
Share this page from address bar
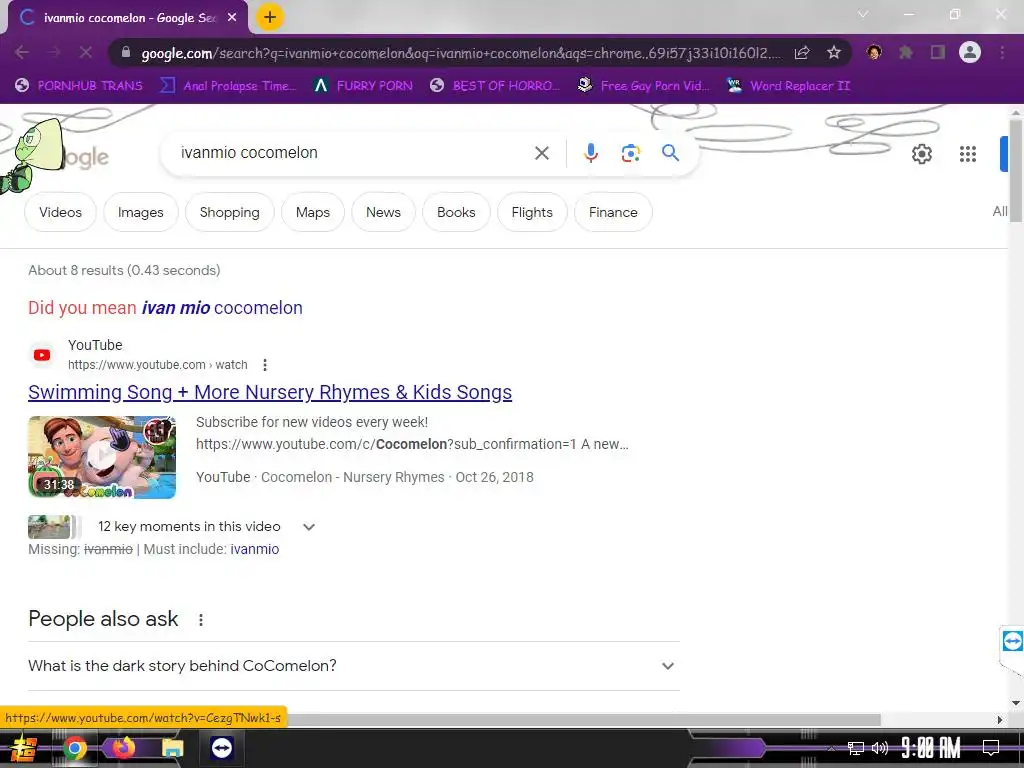pyautogui.click(x=802, y=52)
